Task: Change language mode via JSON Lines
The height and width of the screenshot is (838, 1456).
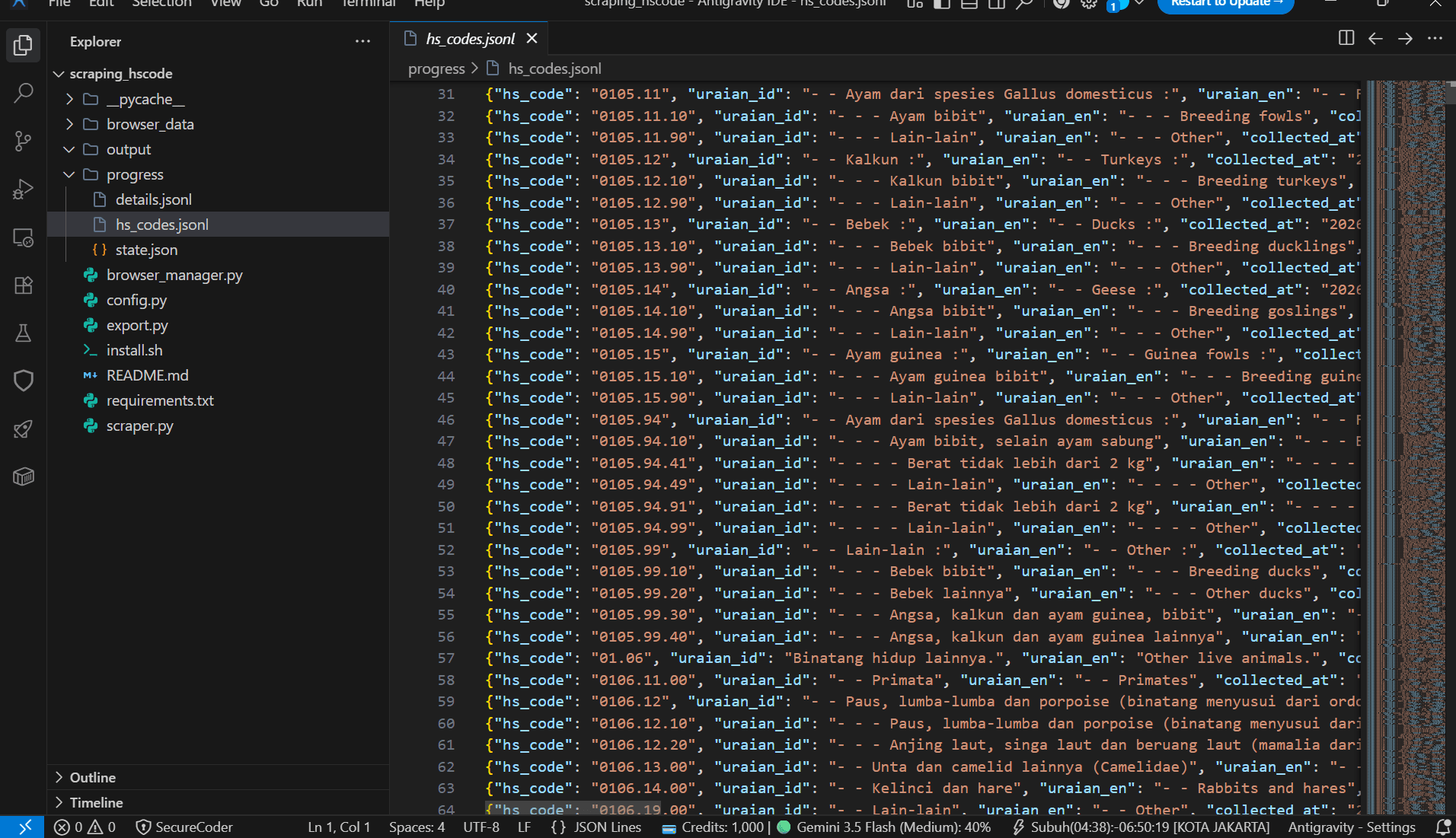Action: pos(607,827)
